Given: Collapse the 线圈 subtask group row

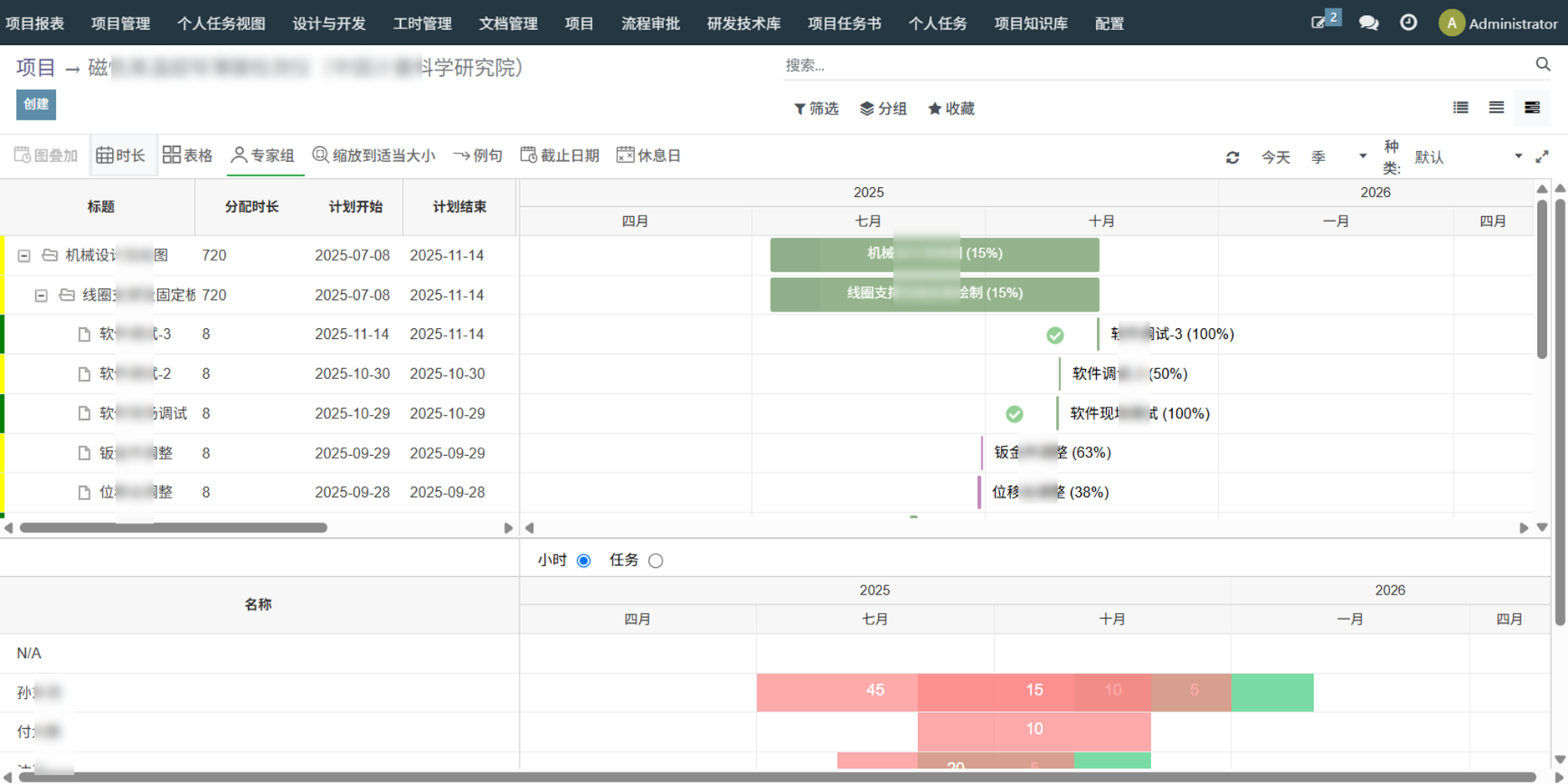Looking at the screenshot, I should 41,296.
